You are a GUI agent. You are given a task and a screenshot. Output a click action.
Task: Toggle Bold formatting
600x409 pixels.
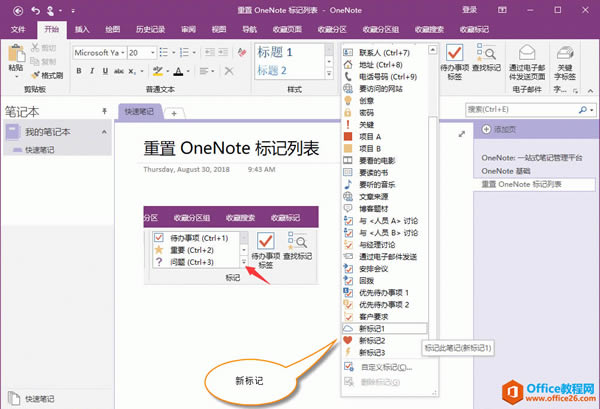(x=79, y=71)
